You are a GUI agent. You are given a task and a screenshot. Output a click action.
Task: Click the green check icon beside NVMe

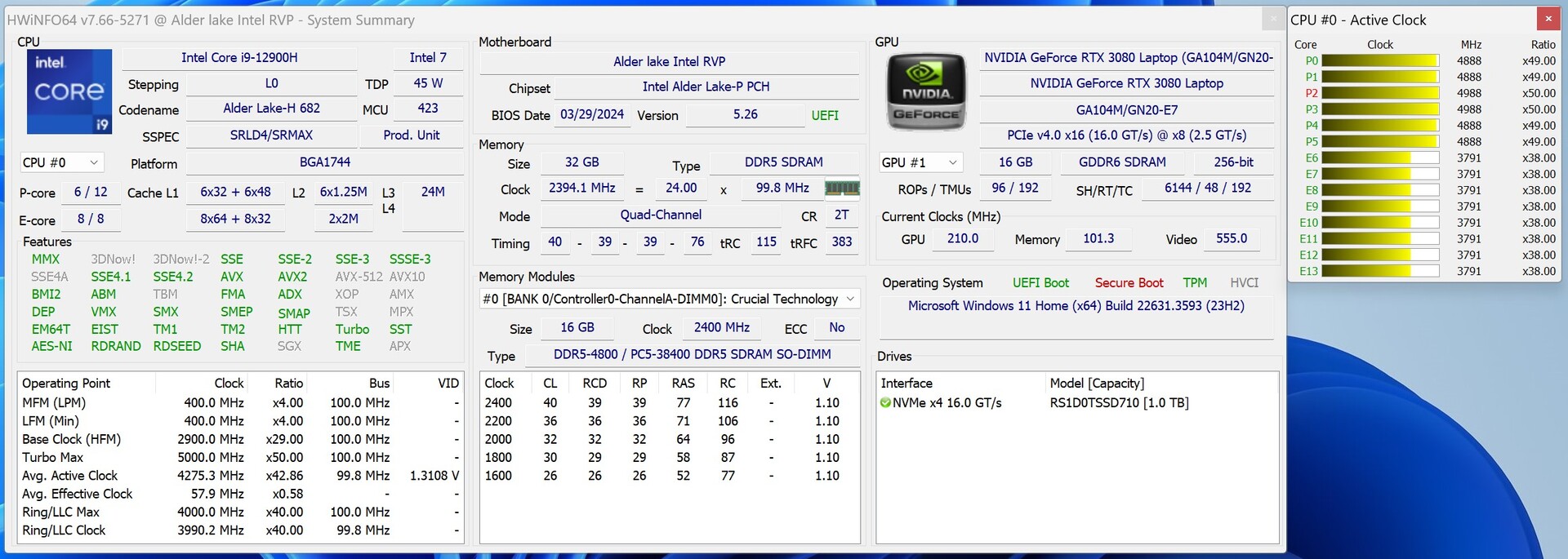coord(885,403)
